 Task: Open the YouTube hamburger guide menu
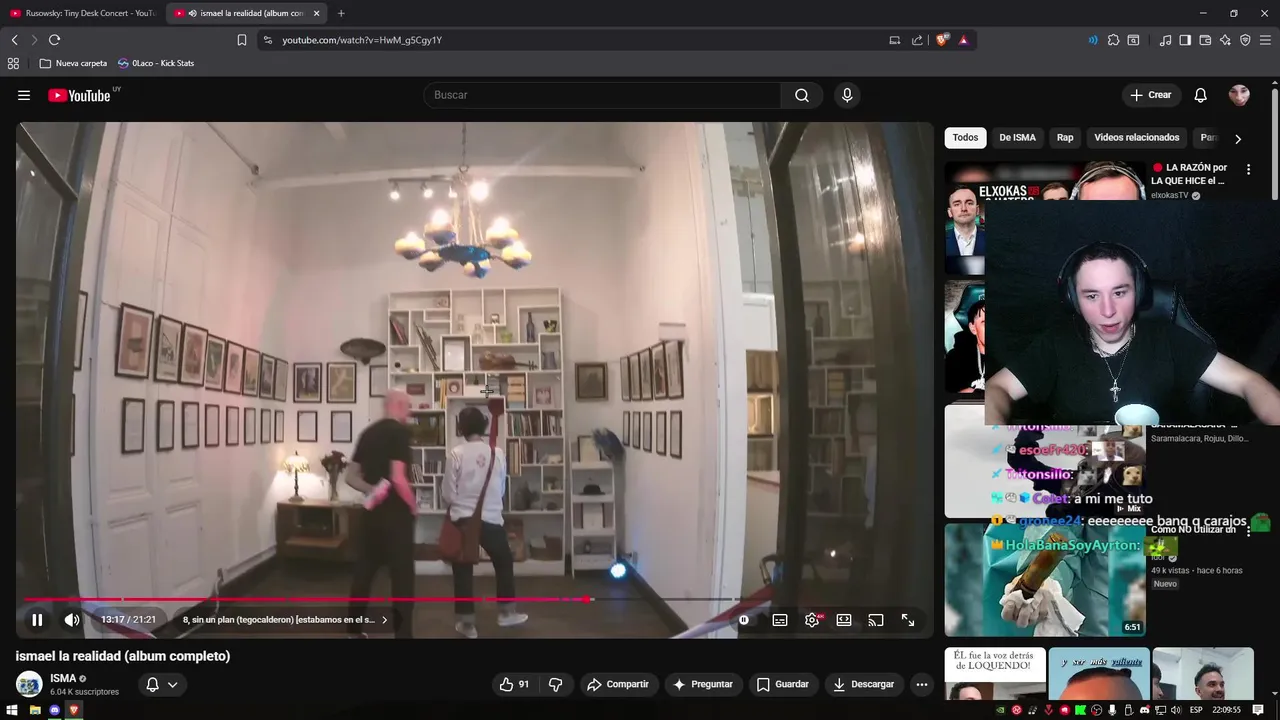(24, 95)
